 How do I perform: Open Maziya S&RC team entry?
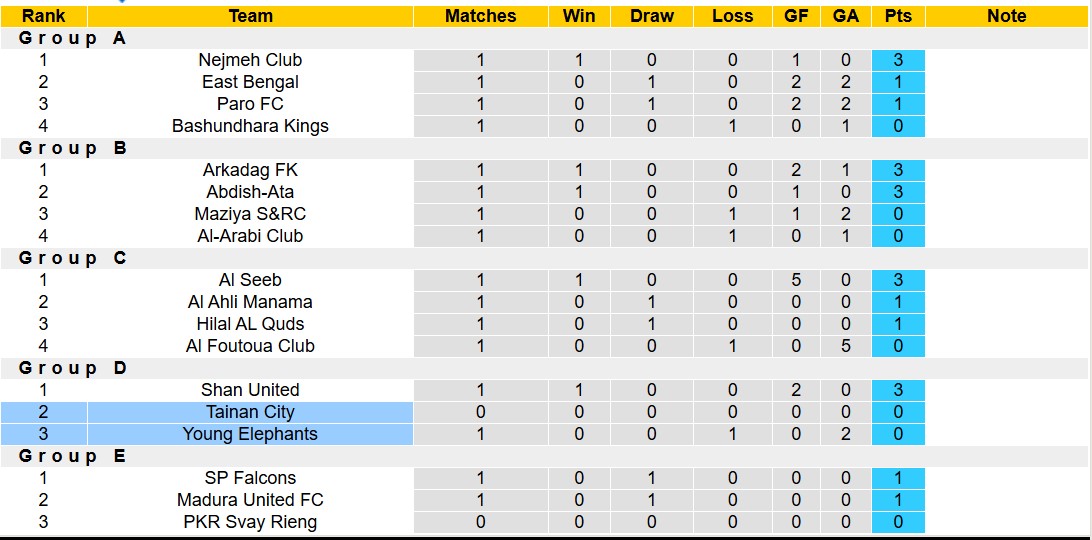point(250,214)
